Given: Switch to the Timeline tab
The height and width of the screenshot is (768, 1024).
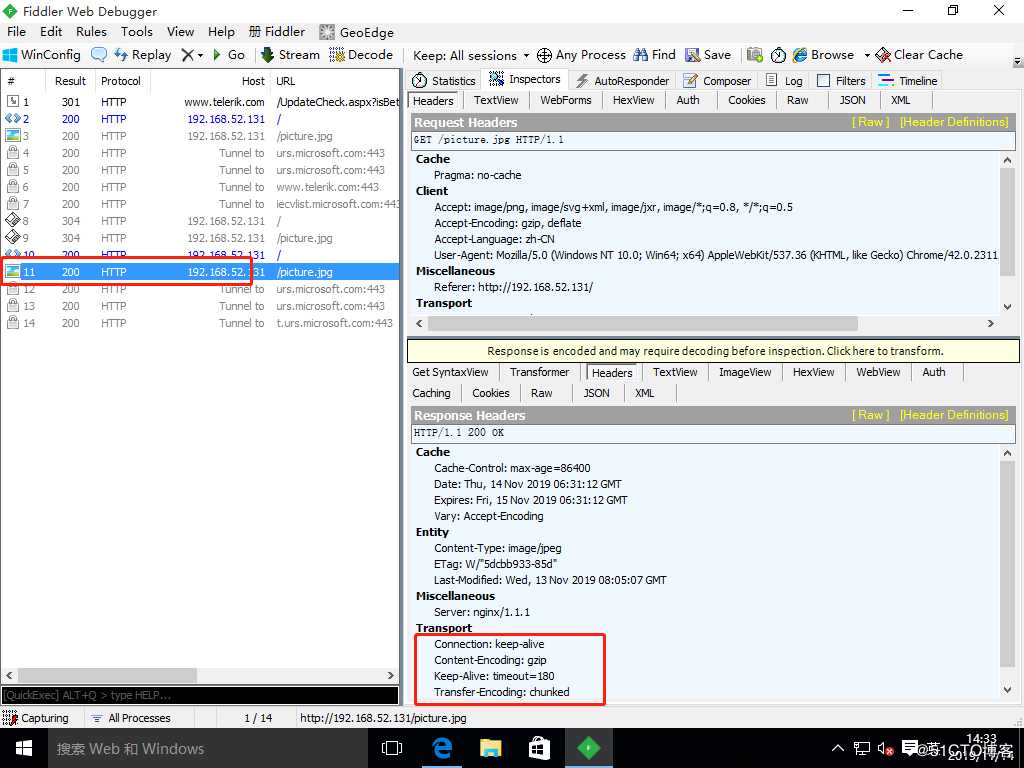Looking at the screenshot, I should tap(908, 80).
